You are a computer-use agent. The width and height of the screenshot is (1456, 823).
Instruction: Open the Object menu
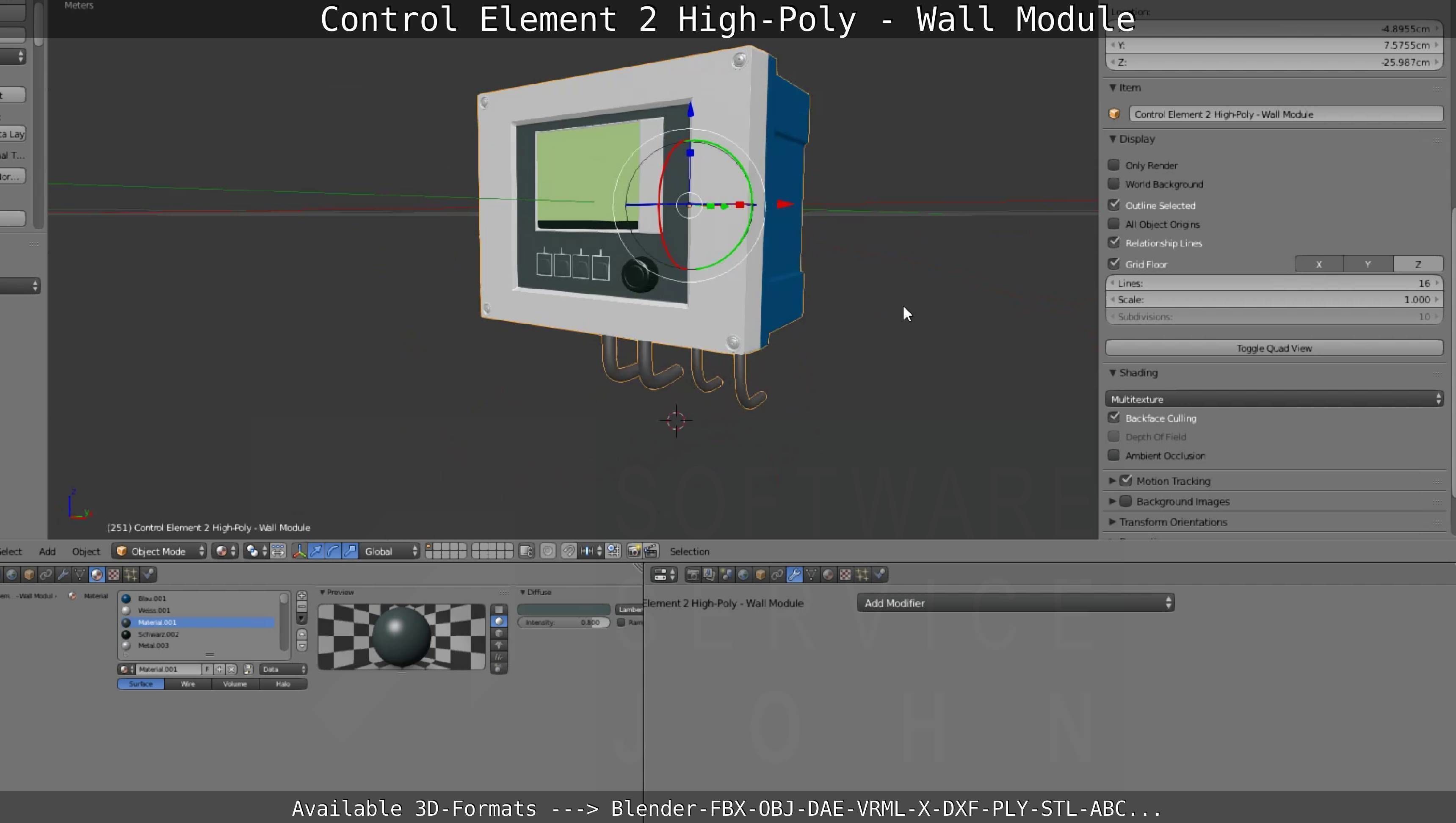(86, 551)
